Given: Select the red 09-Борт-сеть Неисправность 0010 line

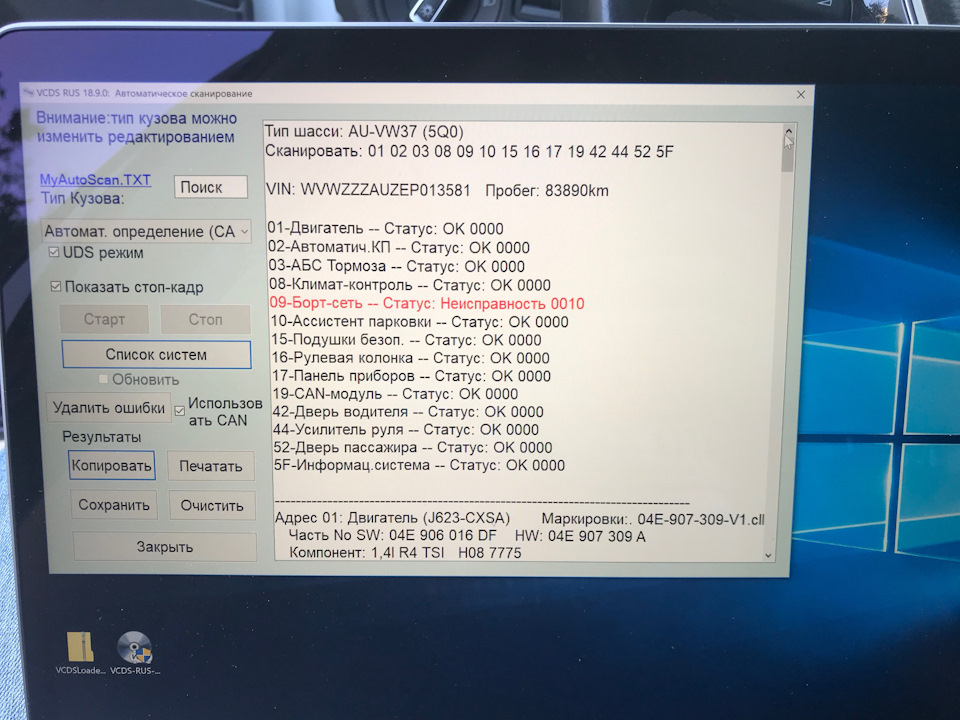Looking at the screenshot, I should pos(427,304).
